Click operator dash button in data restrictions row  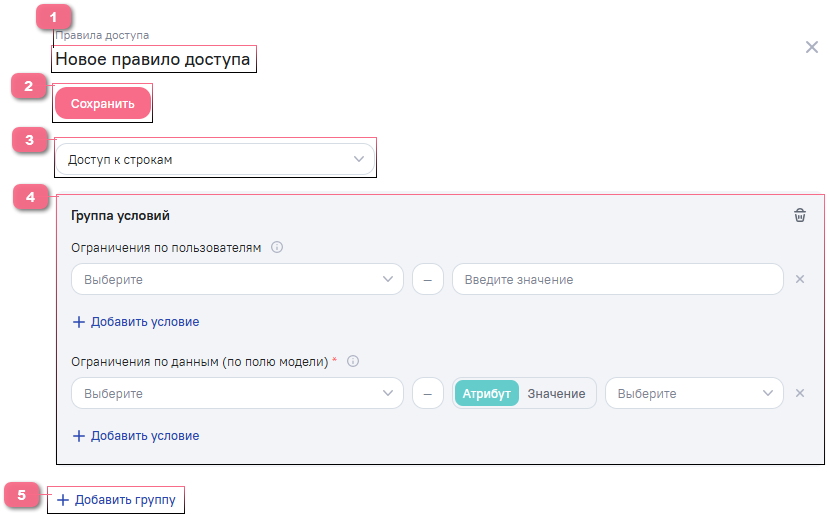(427, 394)
